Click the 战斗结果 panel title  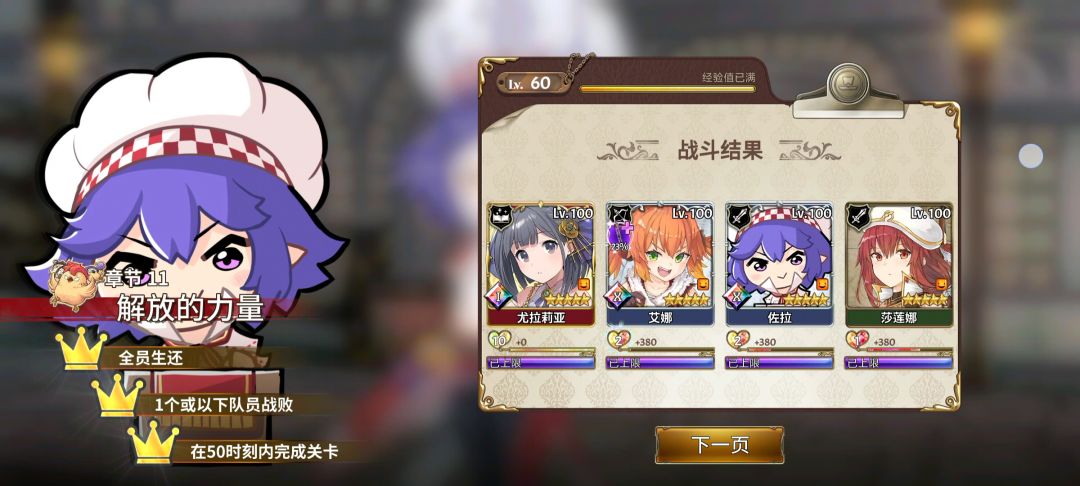720,151
